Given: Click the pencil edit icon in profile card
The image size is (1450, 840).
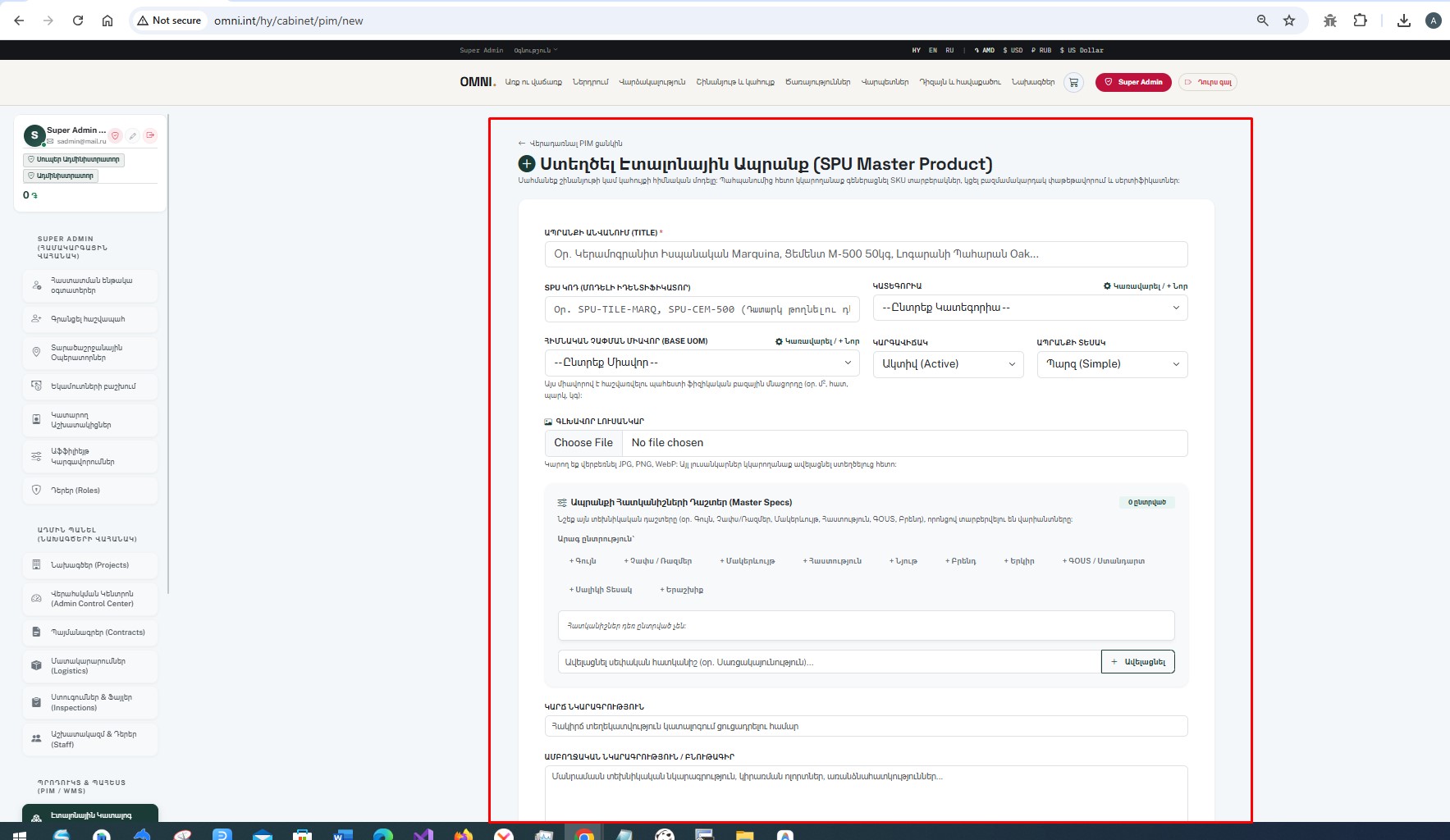Looking at the screenshot, I should pyautogui.click(x=133, y=135).
